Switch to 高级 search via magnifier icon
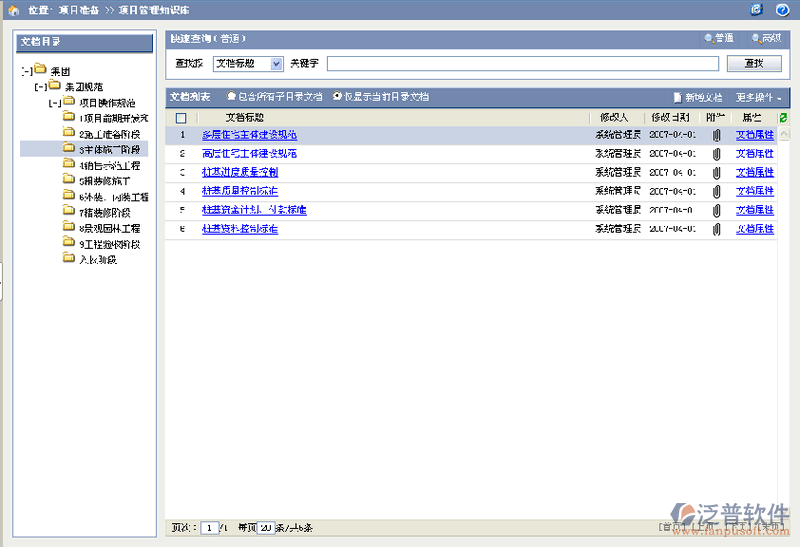Viewport: 800px width, 547px height. point(755,39)
